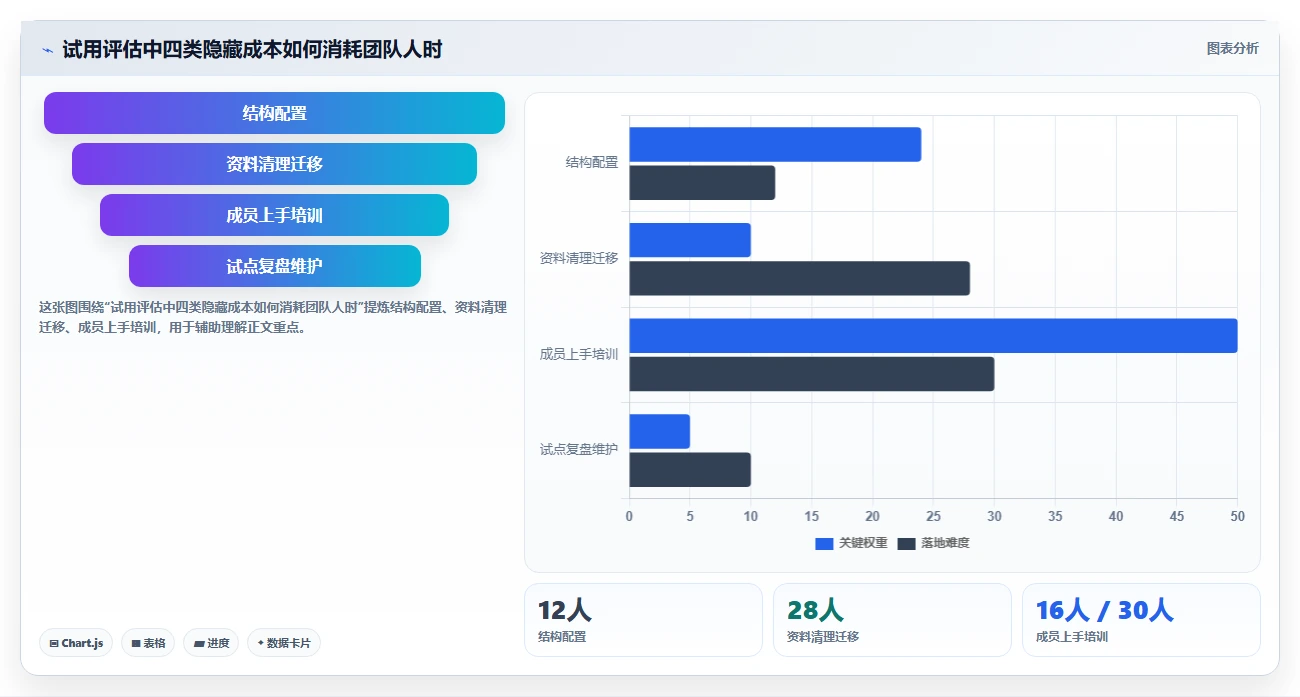Toggle the 落地难度 legend swatch
Image resolution: width=1300 pixels, height=697 pixels.
coord(906,543)
